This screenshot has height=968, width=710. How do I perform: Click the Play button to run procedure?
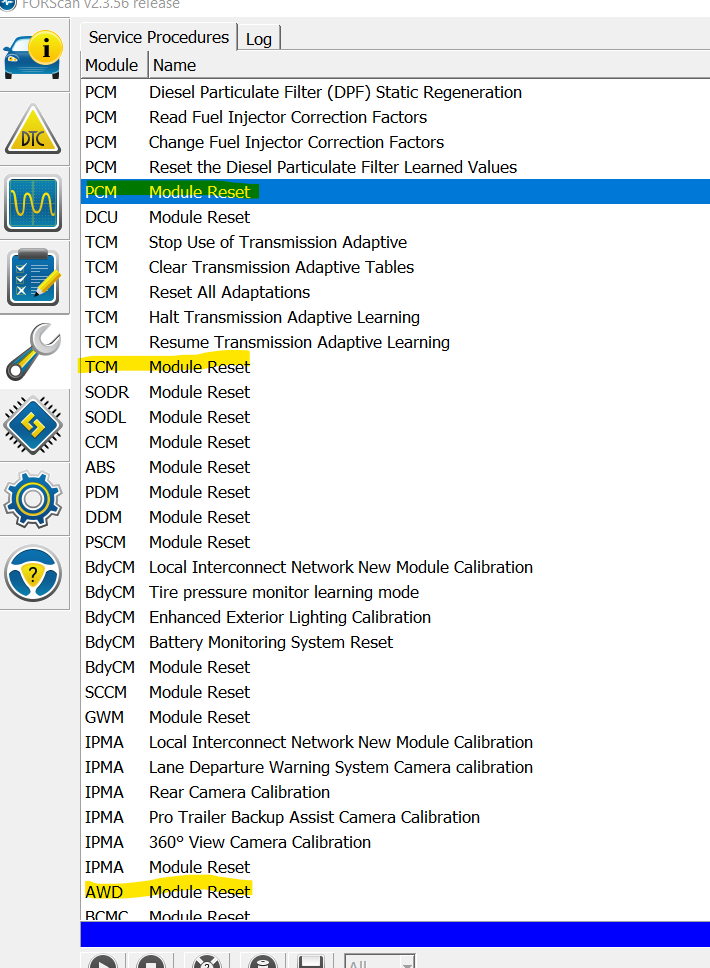(103, 961)
